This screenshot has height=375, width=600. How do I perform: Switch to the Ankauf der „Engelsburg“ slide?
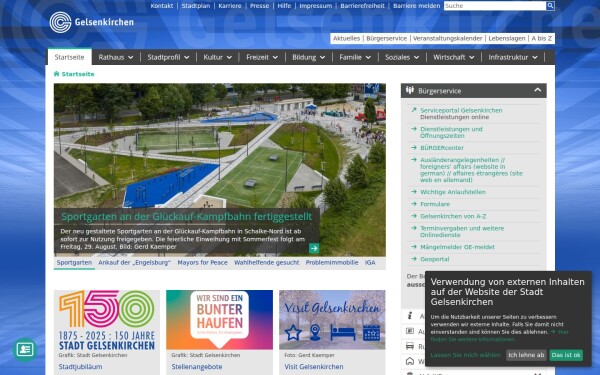[134, 263]
